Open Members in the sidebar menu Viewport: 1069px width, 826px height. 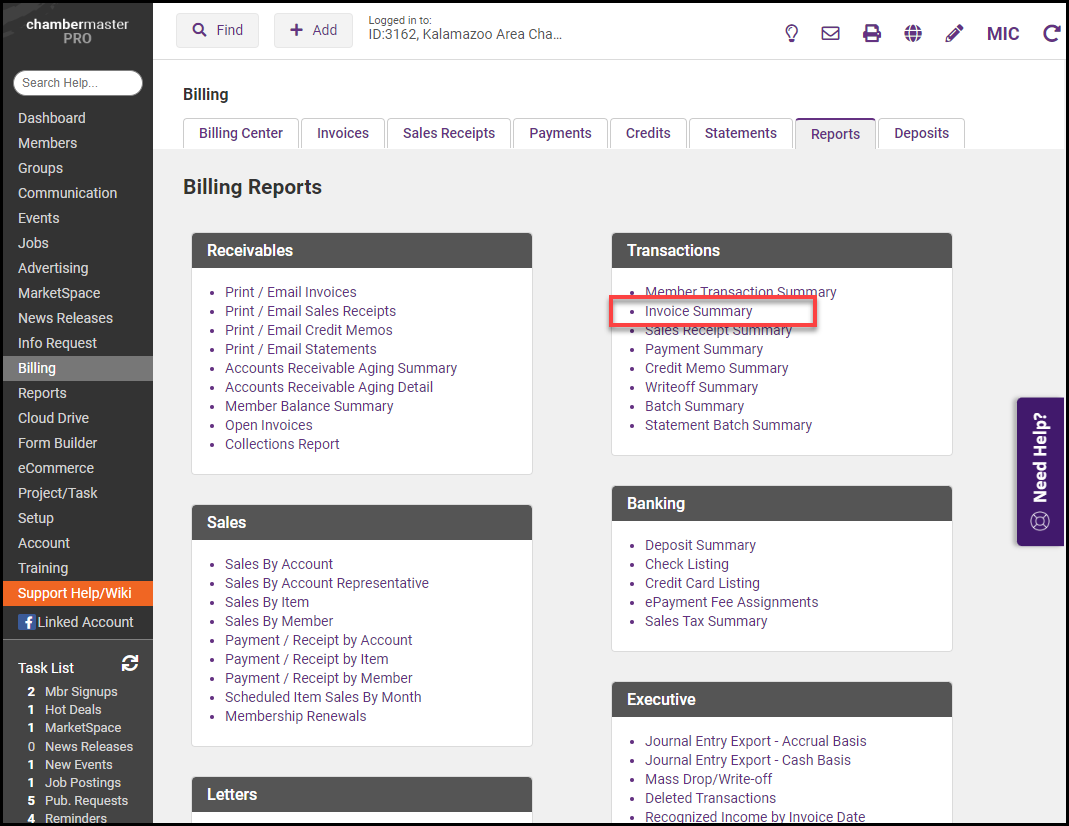[47, 143]
